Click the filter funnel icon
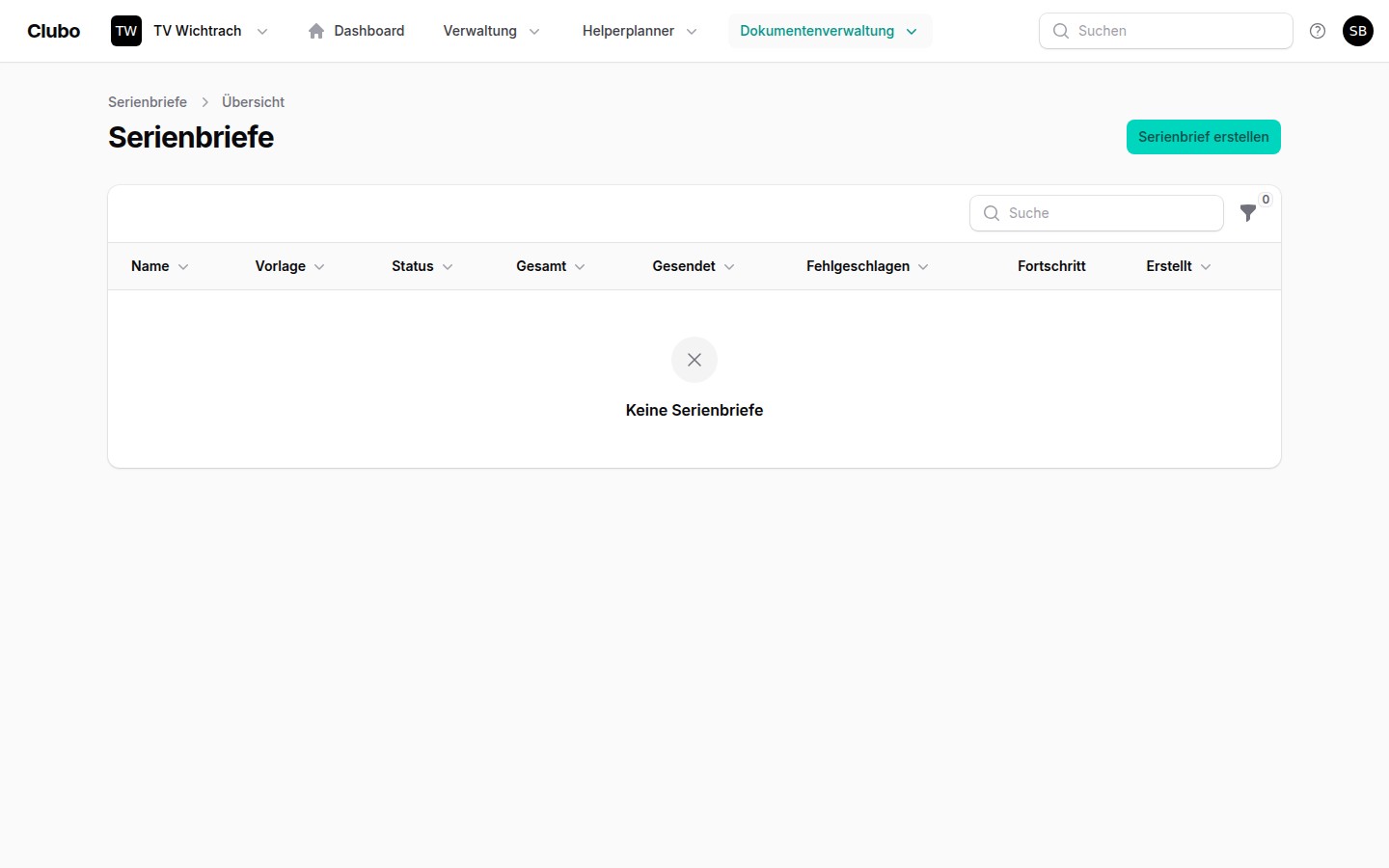Screen dimensions: 1389x868 coord(1248,213)
